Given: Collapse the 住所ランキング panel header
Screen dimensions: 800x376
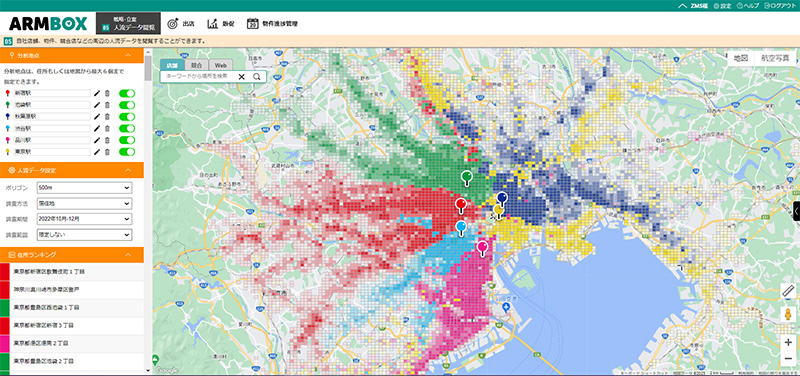Looking at the screenshot, I should (x=72, y=254).
